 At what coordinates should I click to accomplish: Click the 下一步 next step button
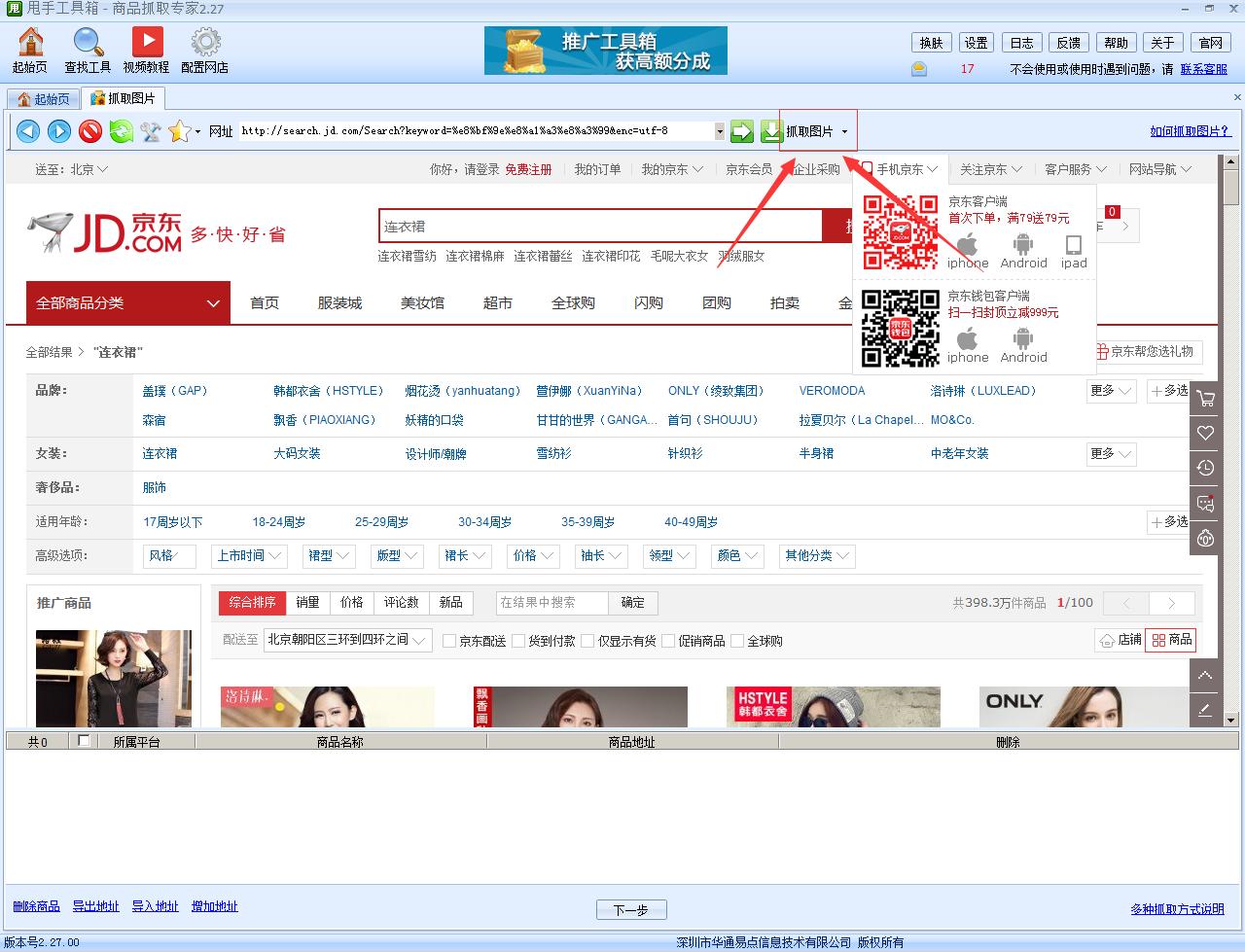pos(630,909)
